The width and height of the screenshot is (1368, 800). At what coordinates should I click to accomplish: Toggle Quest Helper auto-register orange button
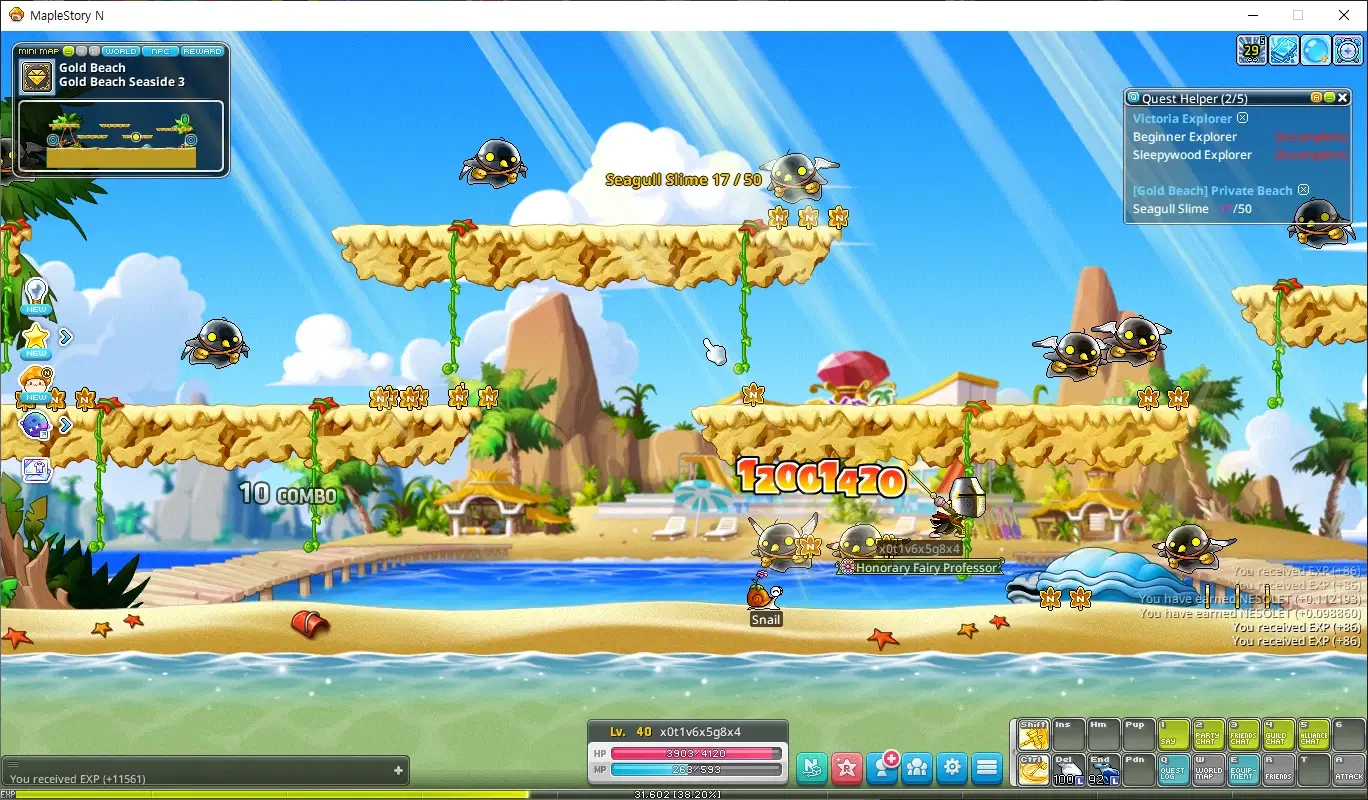(1317, 98)
